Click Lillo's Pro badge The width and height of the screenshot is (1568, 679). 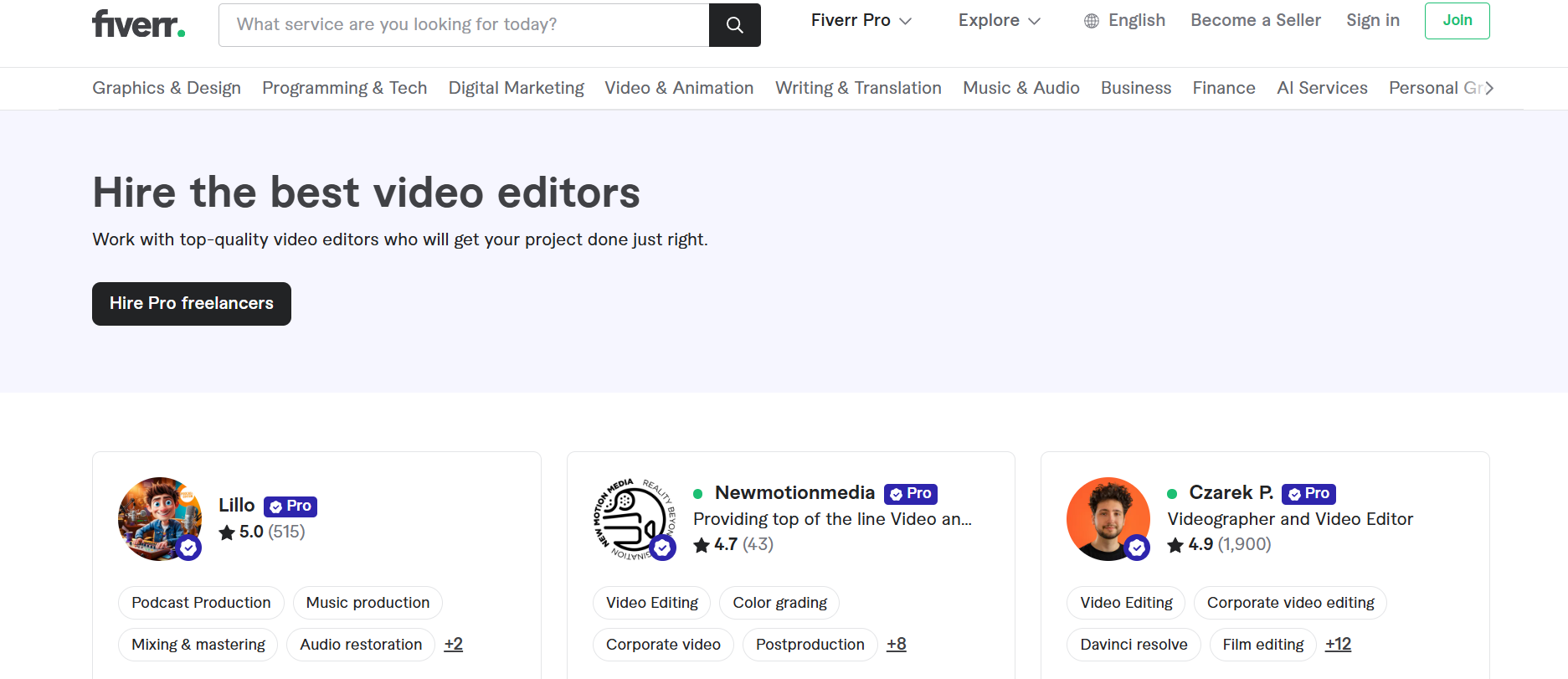pos(290,507)
